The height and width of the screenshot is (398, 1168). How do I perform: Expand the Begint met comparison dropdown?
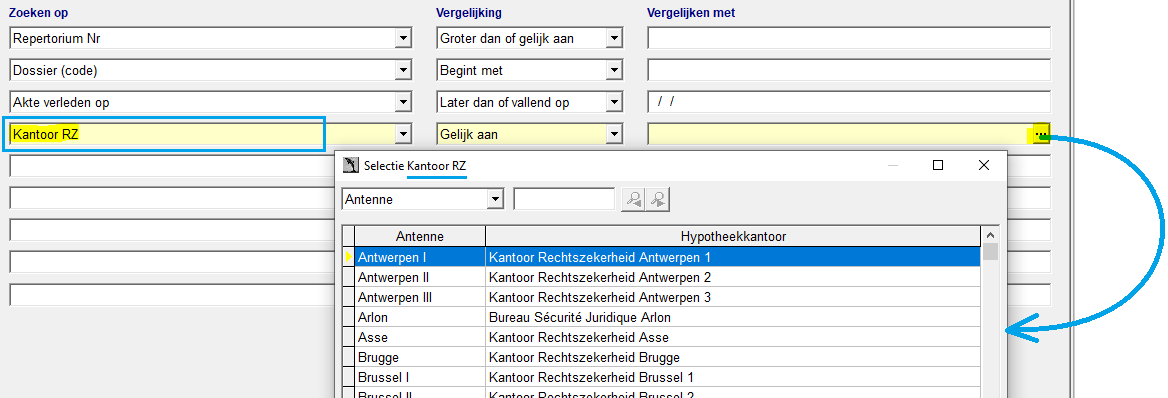click(614, 70)
